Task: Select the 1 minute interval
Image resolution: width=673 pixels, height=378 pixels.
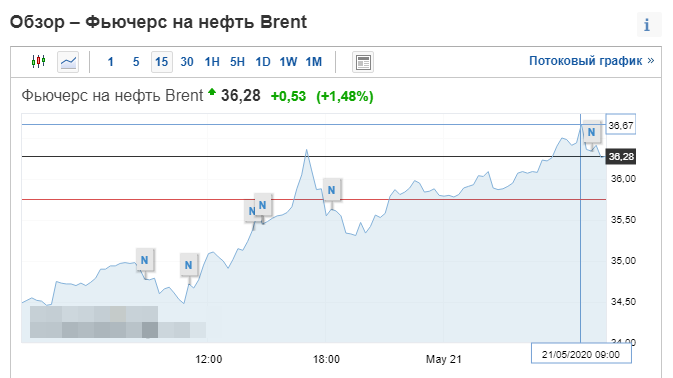Action: [110, 62]
